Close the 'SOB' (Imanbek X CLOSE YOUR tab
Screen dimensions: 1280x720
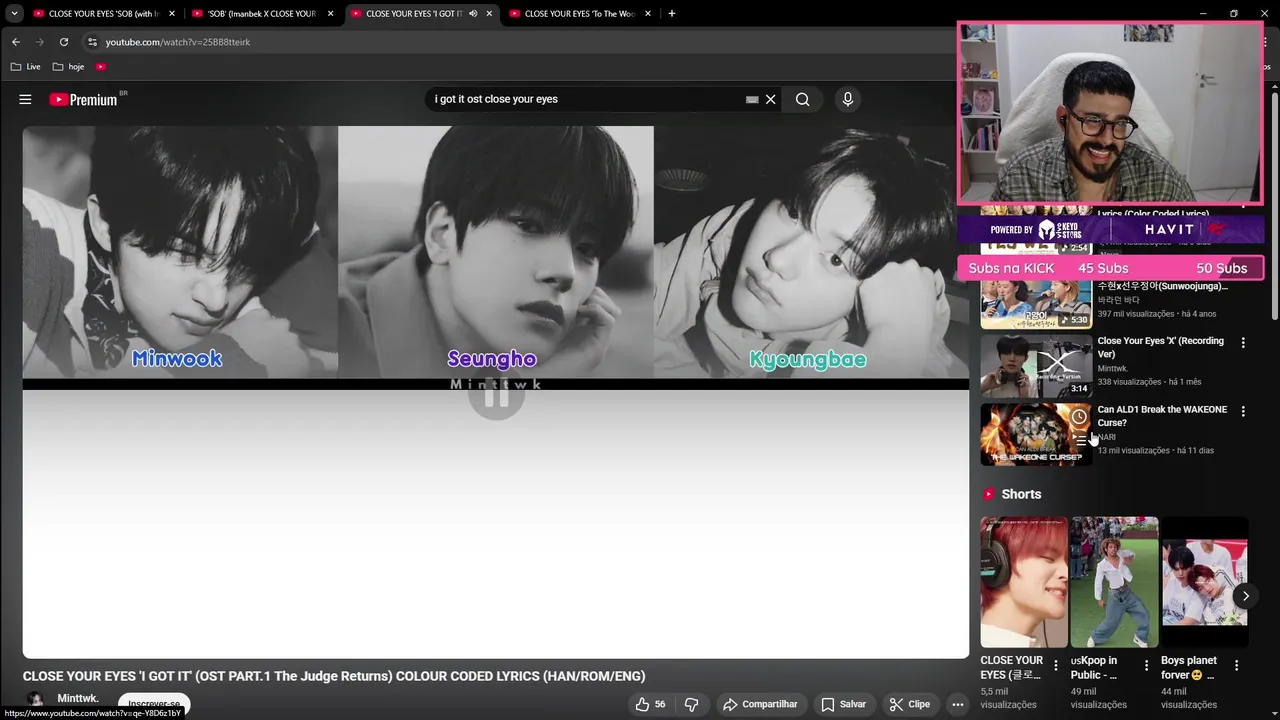pyautogui.click(x=331, y=14)
